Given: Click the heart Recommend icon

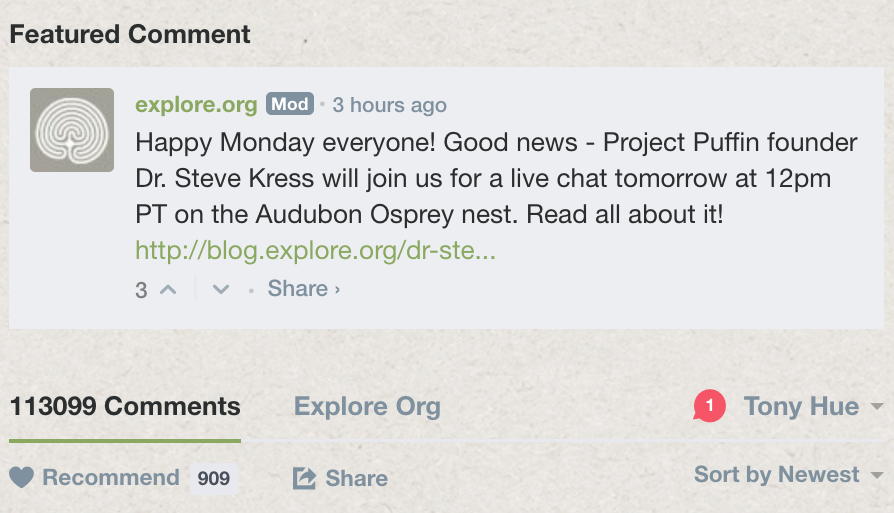Looking at the screenshot, I should click(21, 477).
